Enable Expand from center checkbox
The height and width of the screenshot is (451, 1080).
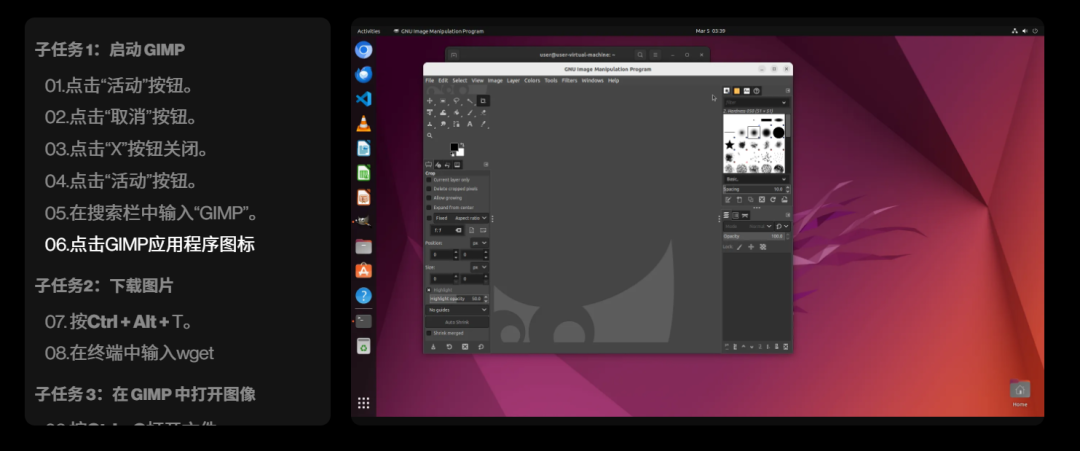click(x=428, y=207)
